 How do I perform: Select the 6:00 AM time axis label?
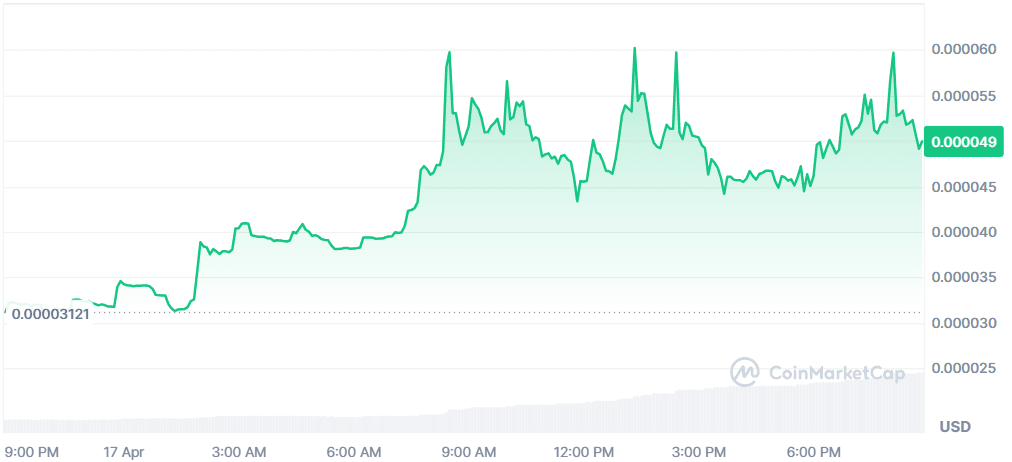pyautogui.click(x=354, y=452)
